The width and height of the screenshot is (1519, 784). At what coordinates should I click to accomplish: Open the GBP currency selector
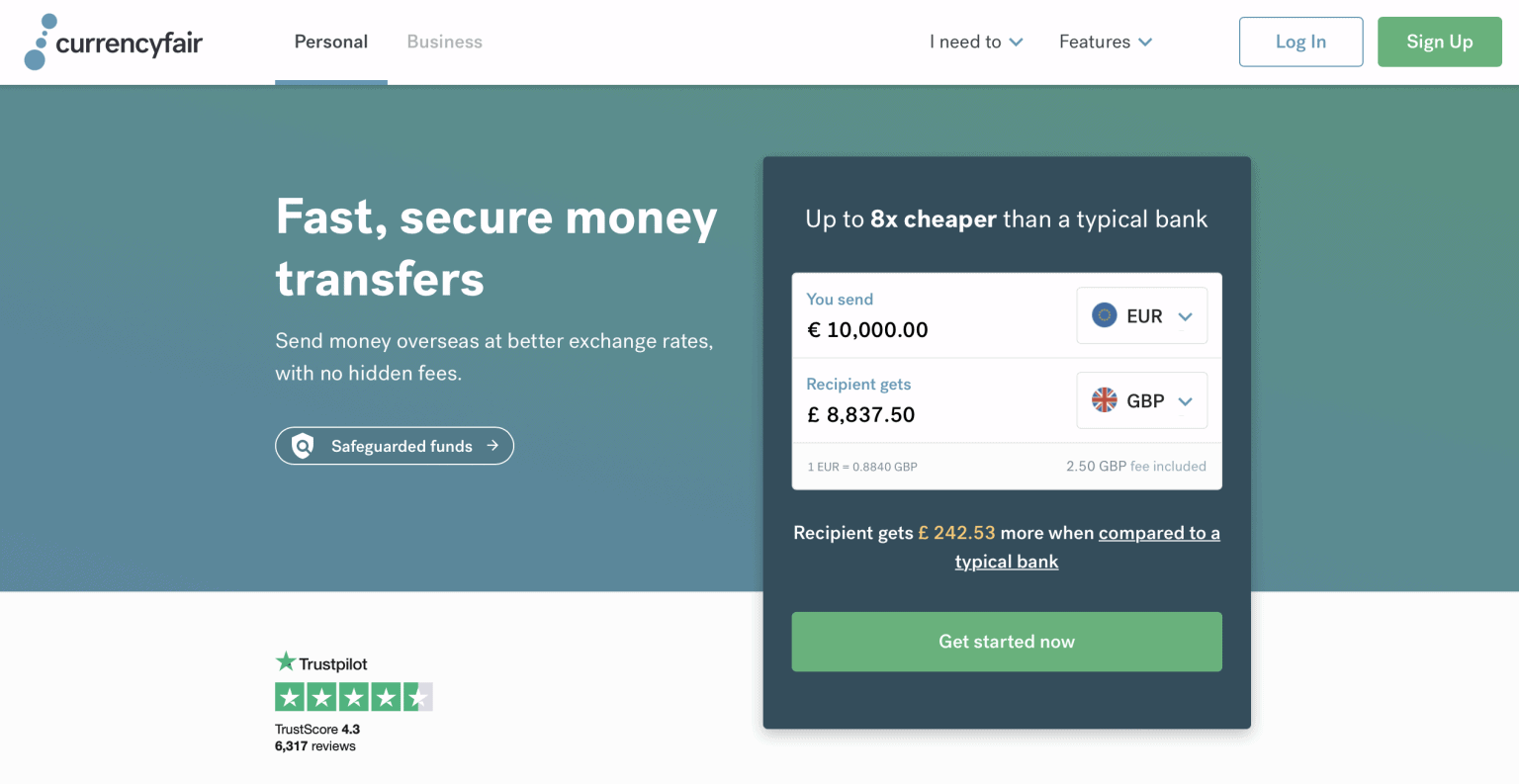(1142, 400)
